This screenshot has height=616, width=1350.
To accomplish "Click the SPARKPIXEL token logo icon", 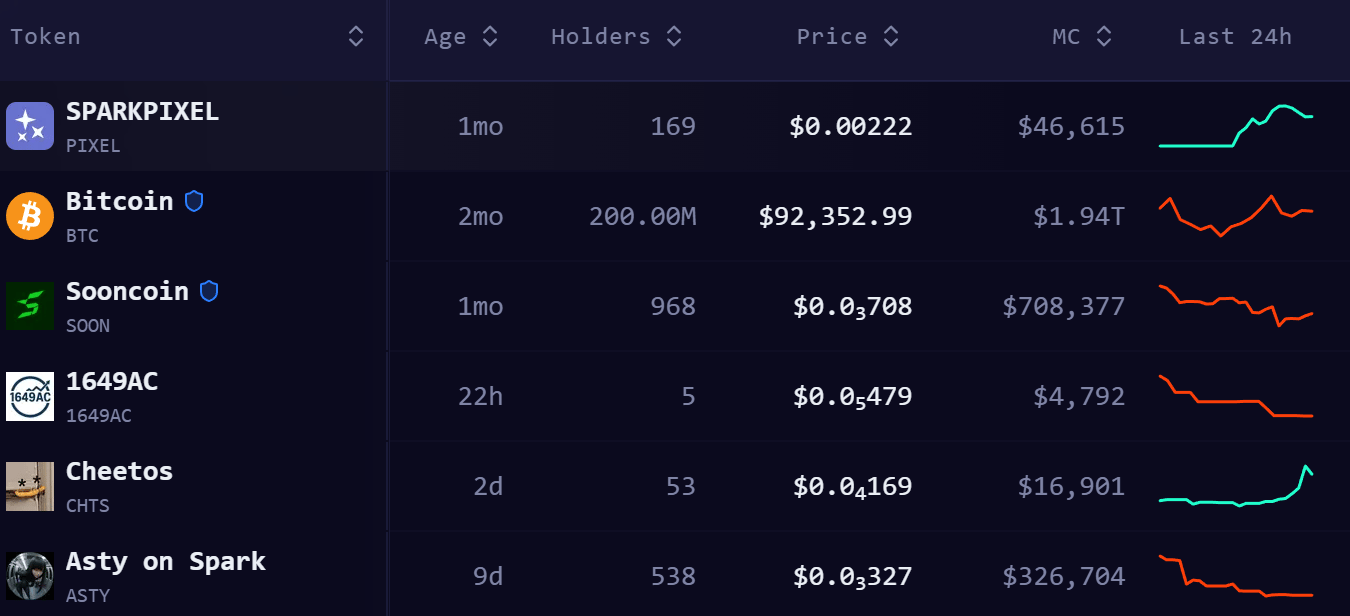I will click(x=30, y=126).
